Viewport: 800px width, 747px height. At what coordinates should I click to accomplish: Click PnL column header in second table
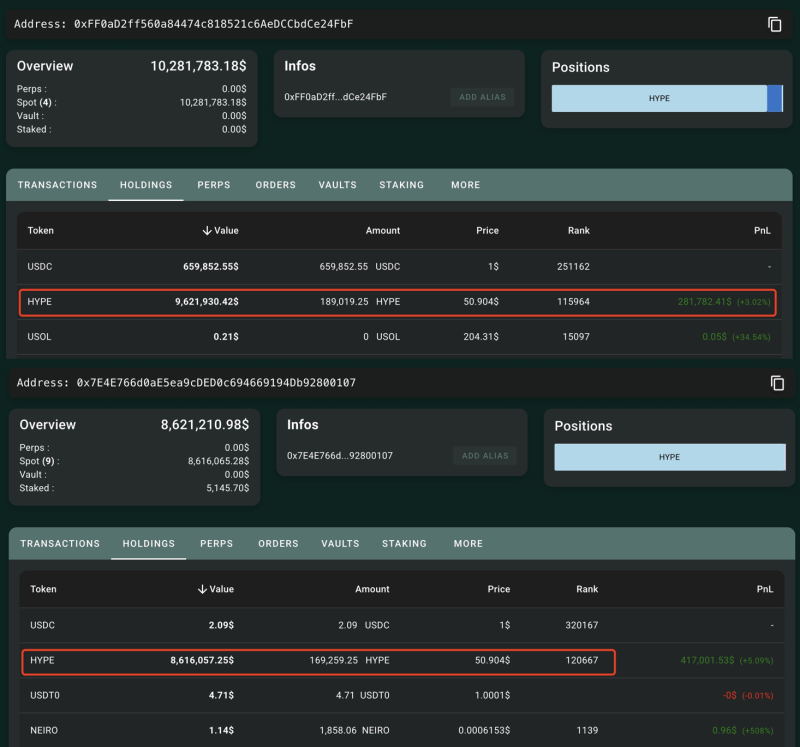(x=765, y=589)
